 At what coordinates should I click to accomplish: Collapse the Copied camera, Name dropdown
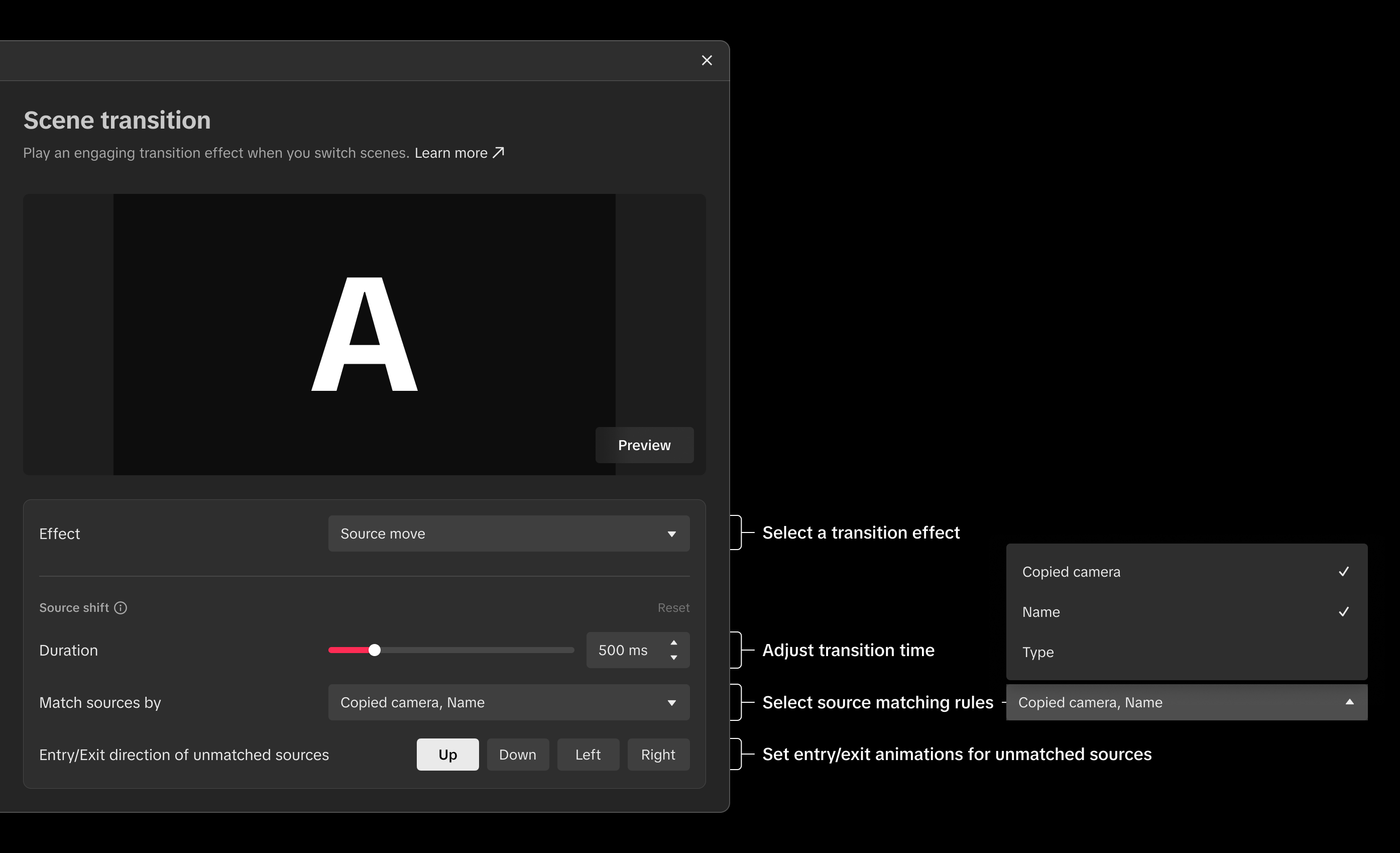pos(1350,702)
